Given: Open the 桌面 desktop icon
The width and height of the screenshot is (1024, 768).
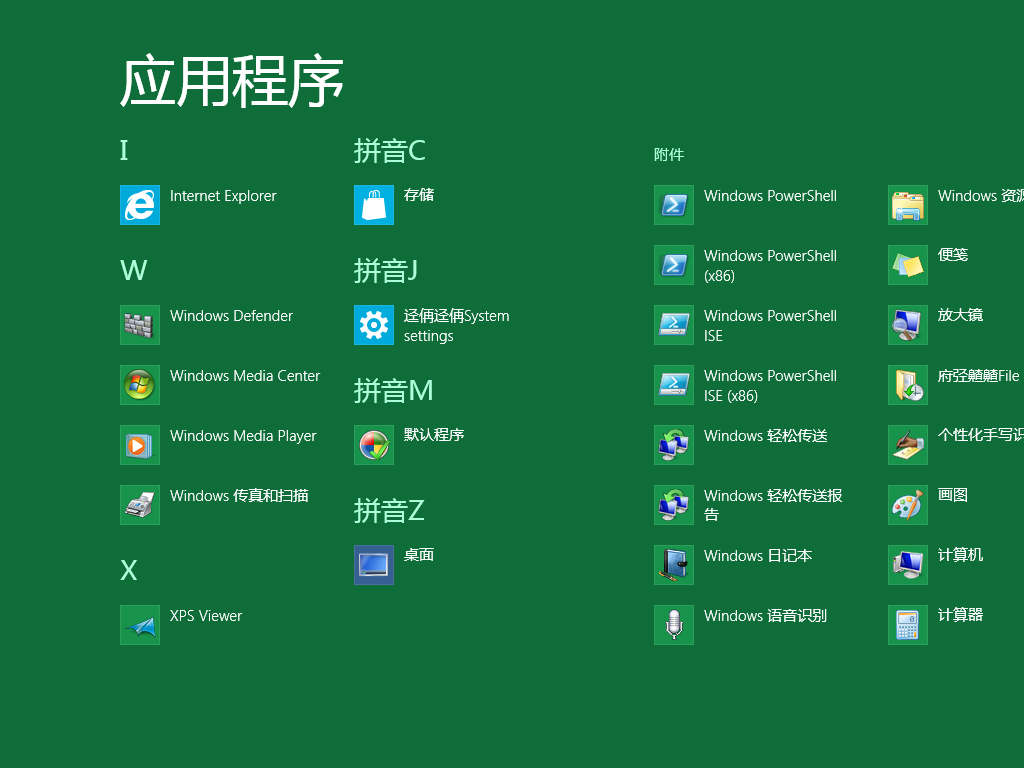Looking at the screenshot, I should click(374, 565).
